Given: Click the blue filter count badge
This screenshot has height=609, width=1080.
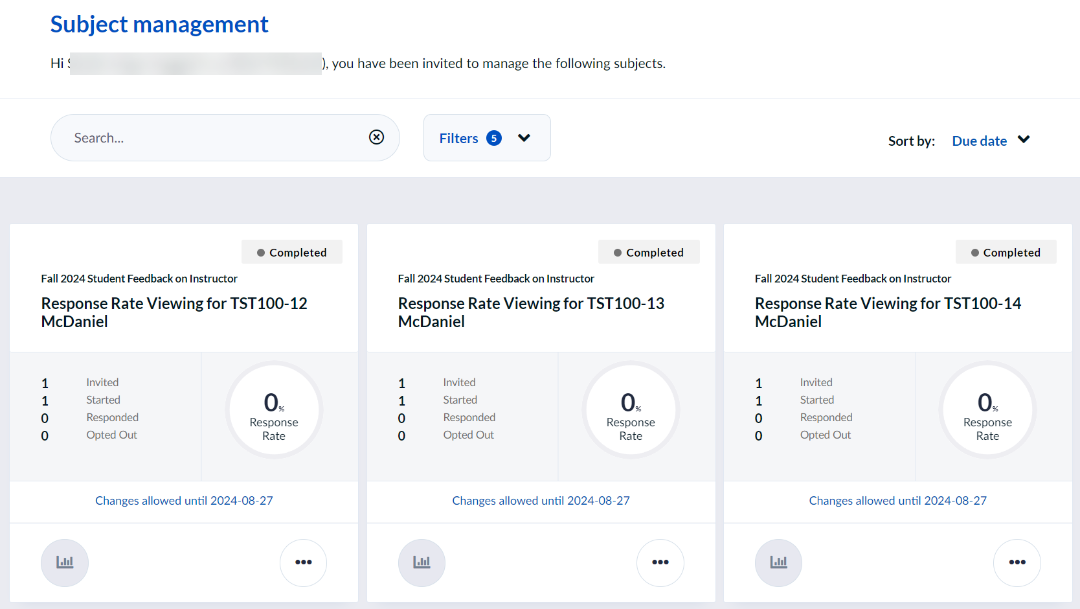Looking at the screenshot, I should [494, 138].
